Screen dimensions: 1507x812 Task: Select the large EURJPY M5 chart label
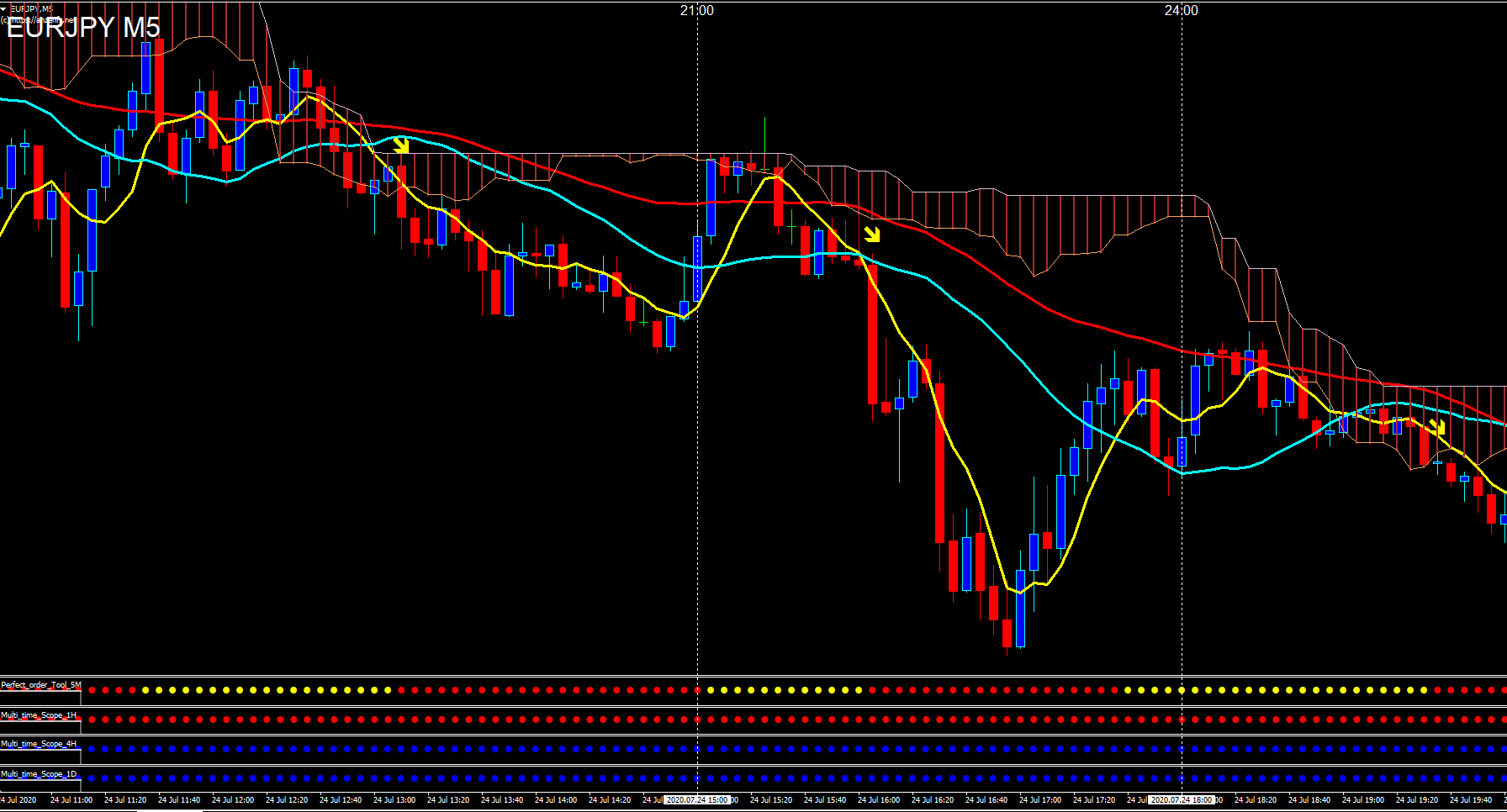click(x=82, y=28)
